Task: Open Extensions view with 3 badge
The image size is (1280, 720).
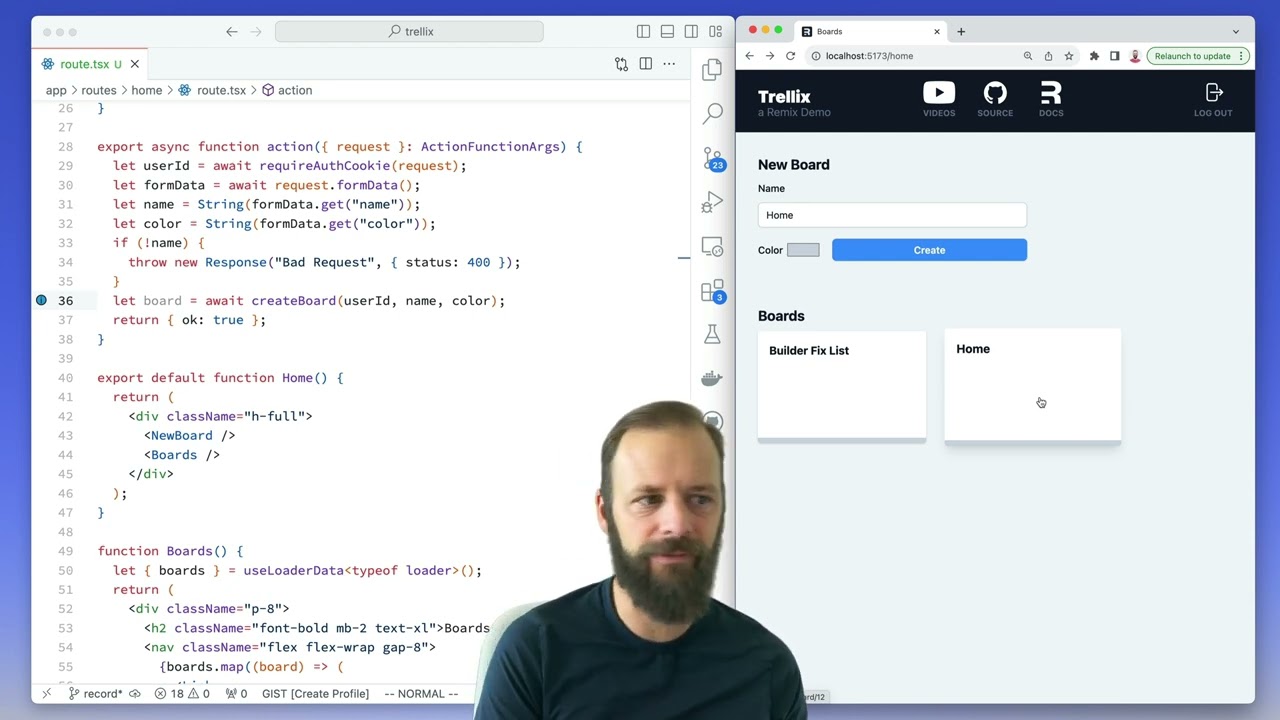Action: click(x=713, y=291)
